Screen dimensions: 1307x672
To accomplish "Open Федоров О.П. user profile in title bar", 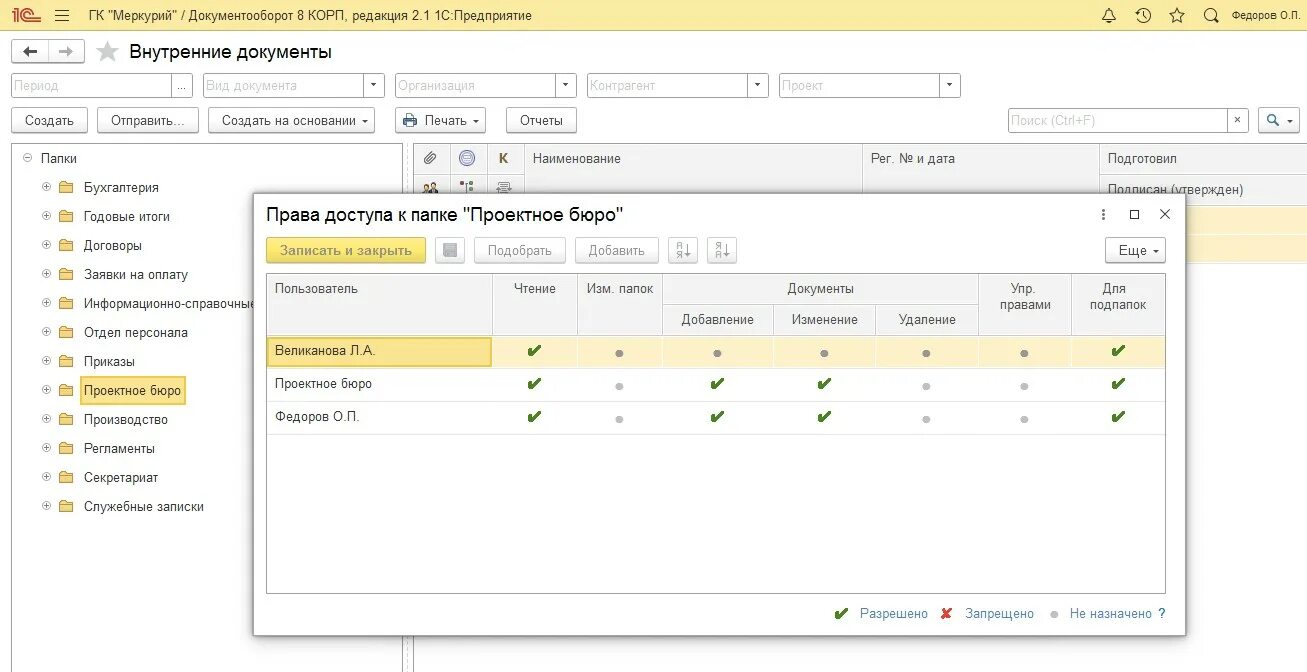I will pos(1266,16).
